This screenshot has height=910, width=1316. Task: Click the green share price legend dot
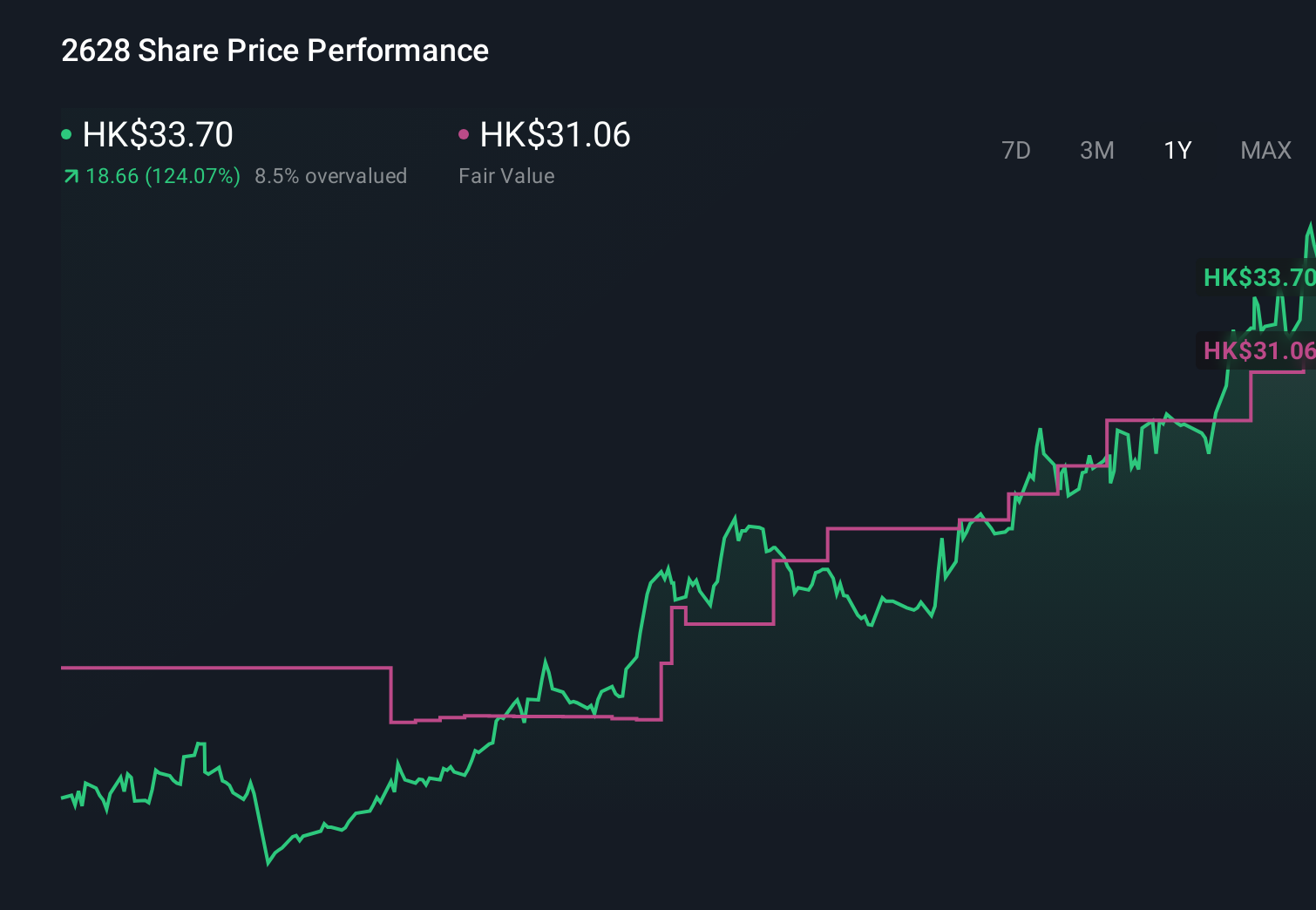click(x=66, y=133)
